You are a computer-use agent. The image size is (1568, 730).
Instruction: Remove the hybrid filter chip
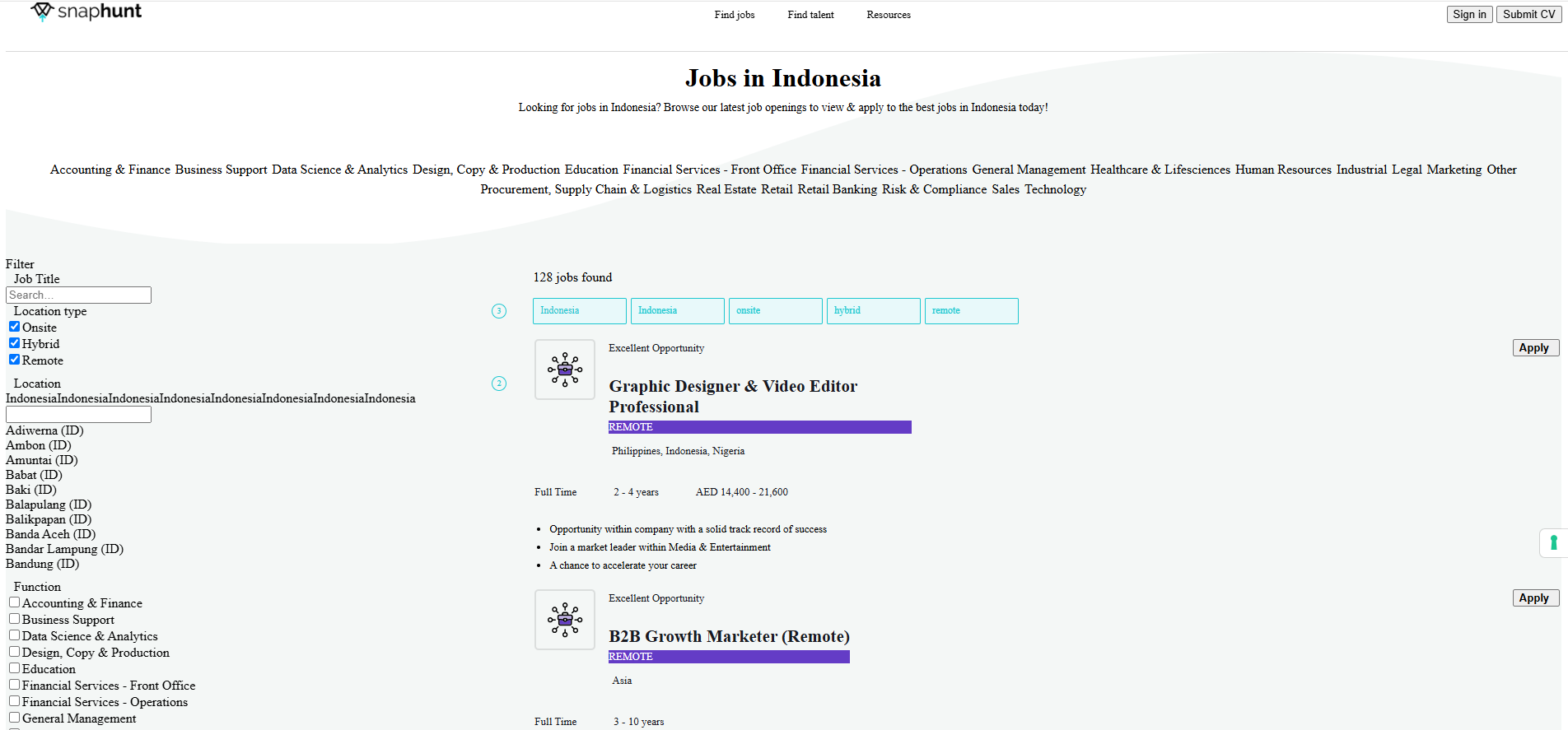874,311
